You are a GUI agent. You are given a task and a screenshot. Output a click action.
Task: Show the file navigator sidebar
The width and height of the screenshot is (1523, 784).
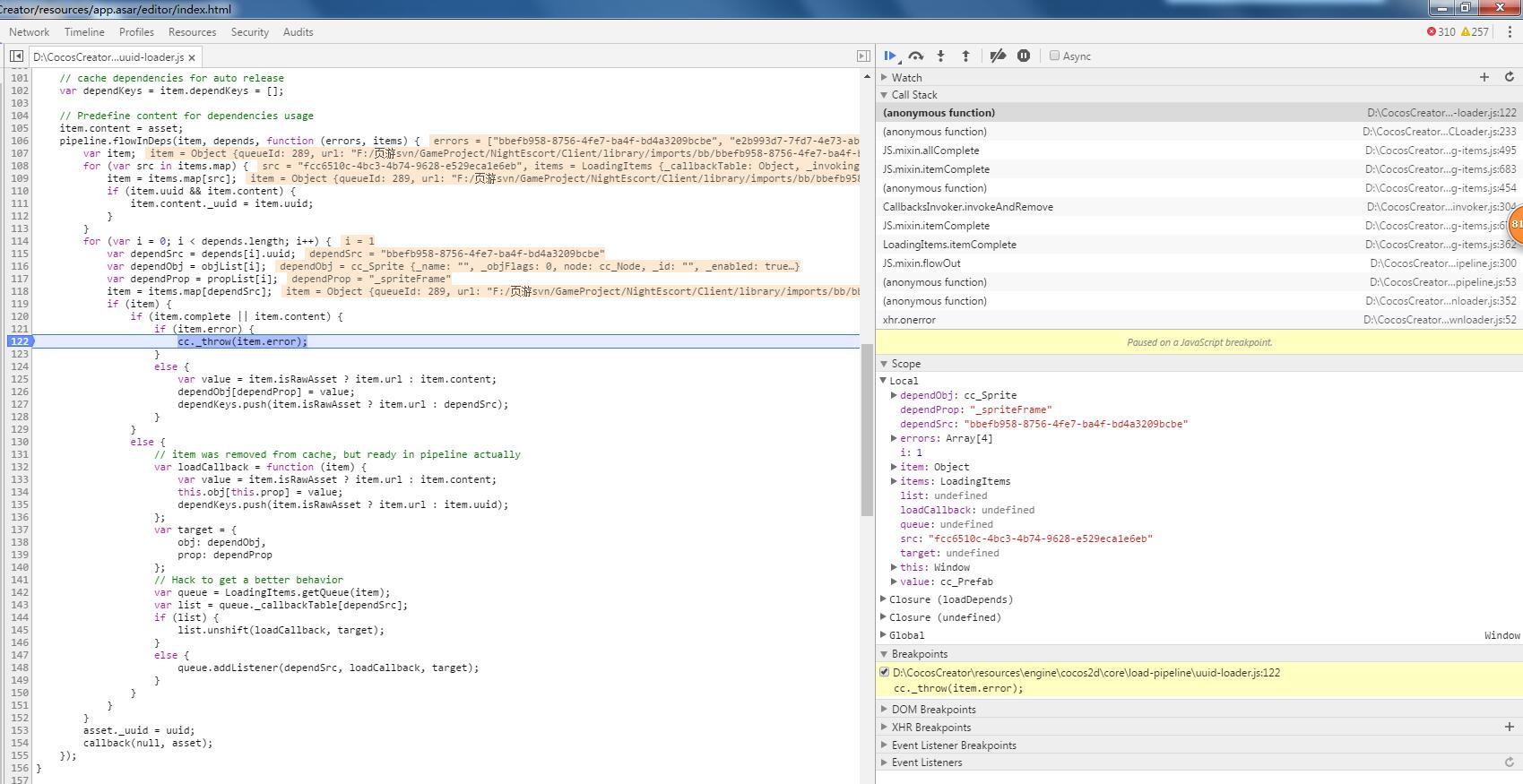[16, 56]
